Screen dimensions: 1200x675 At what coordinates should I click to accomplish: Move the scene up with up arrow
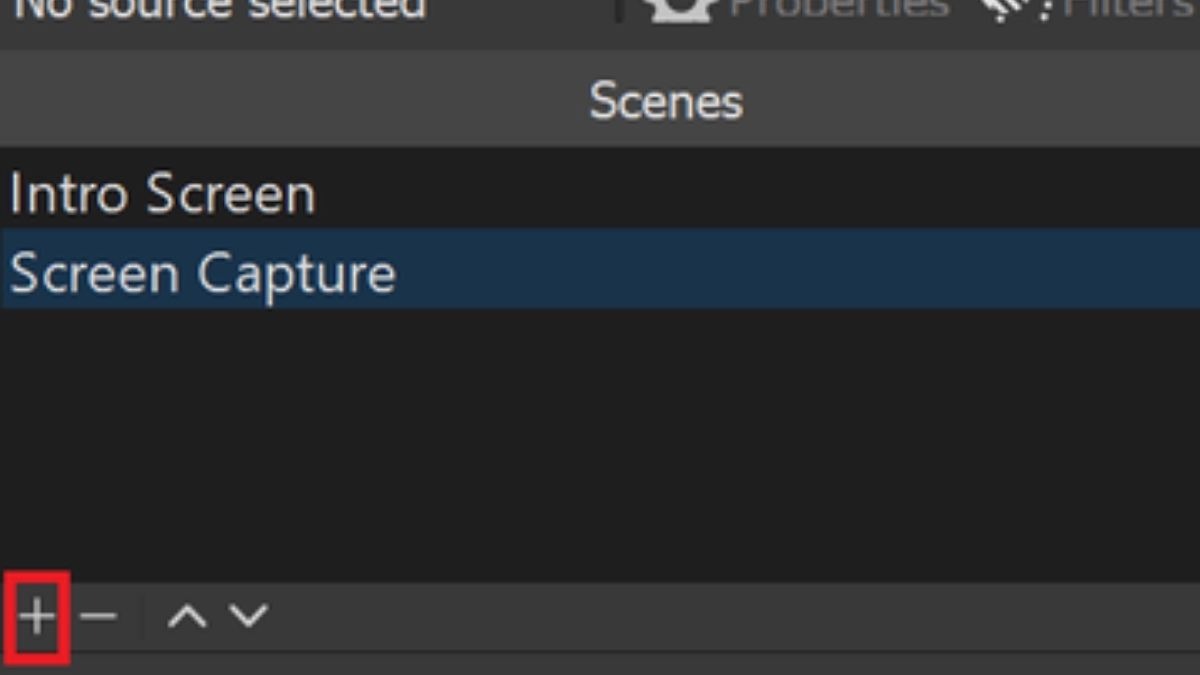(x=187, y=616)
